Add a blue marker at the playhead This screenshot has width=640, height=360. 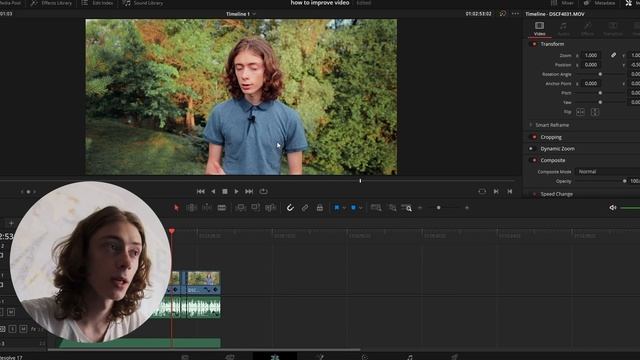353,208
